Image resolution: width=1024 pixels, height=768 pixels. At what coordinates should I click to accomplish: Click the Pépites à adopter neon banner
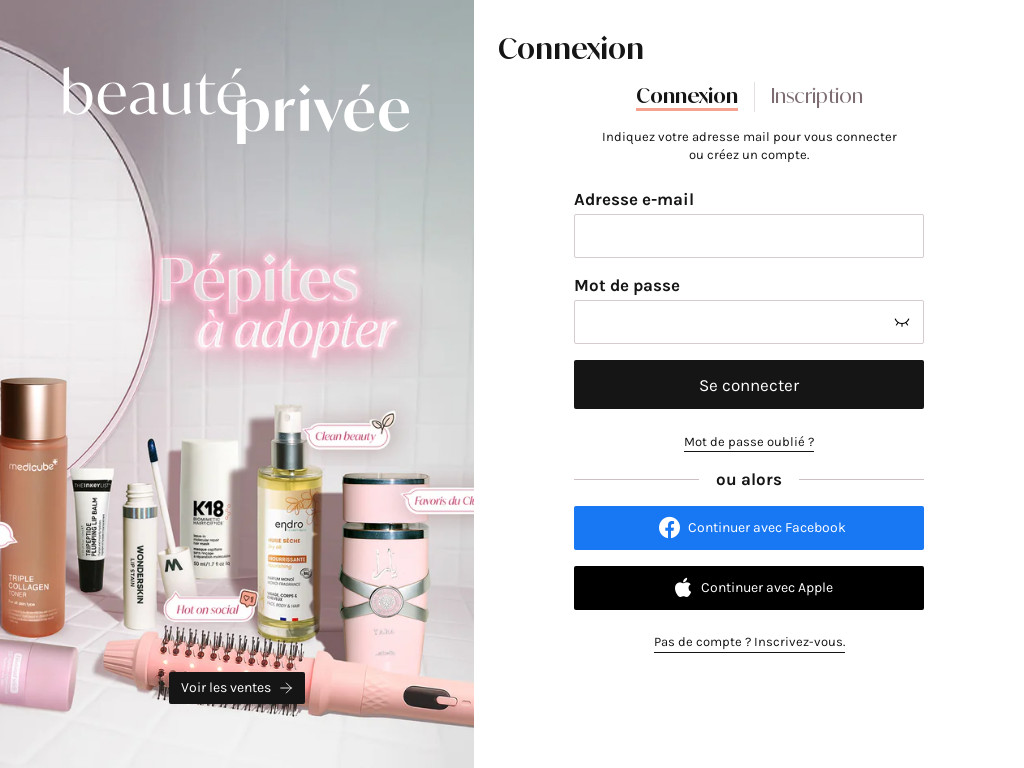[x=277, y=303]
